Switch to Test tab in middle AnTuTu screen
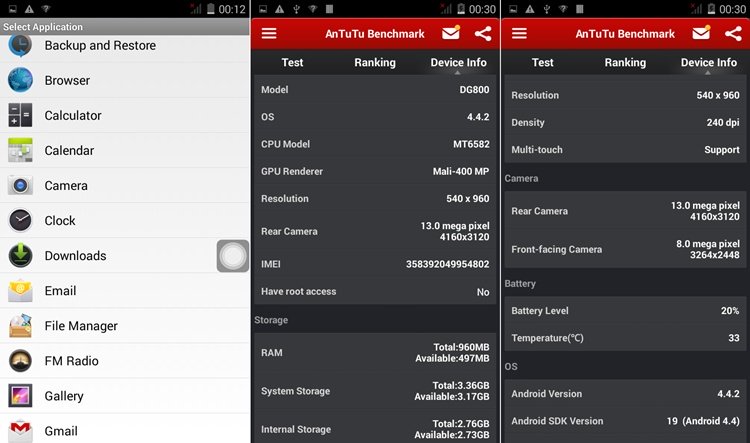The height and width of the screenshot is (443, 750). click(292, 62)
